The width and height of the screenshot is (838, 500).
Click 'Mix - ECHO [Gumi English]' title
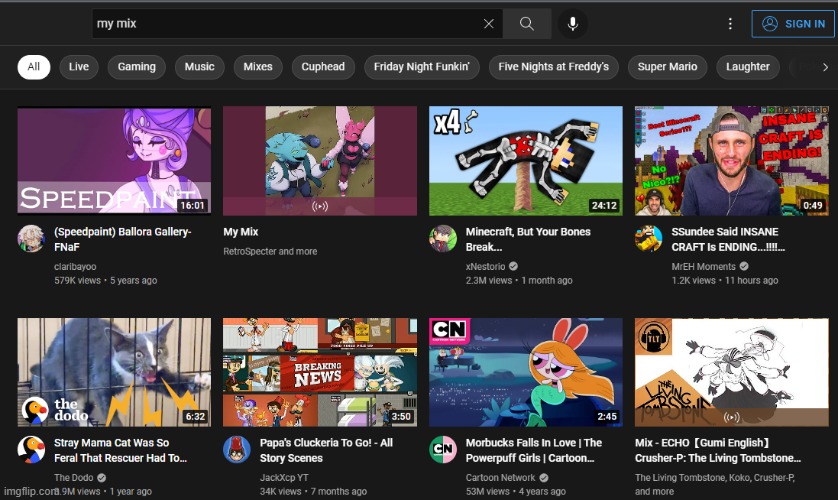point(718,450)
